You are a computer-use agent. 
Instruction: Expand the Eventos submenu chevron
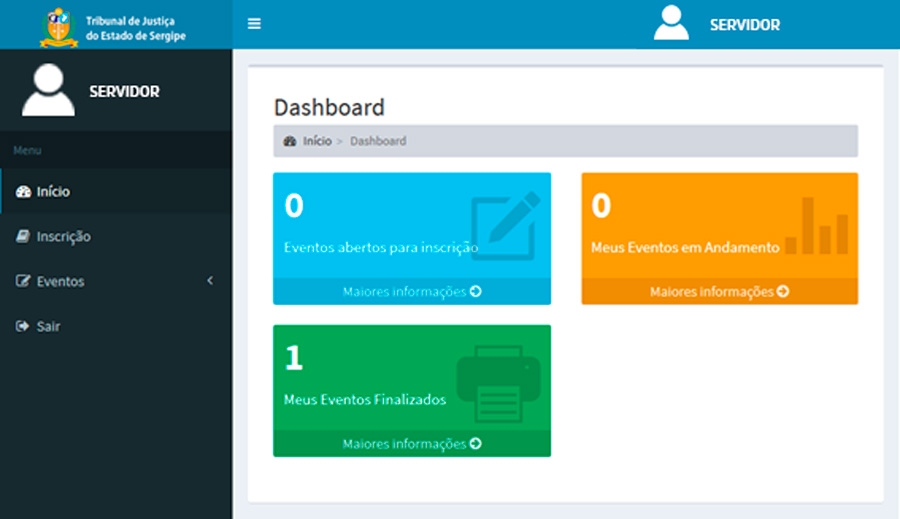(210, 281)
